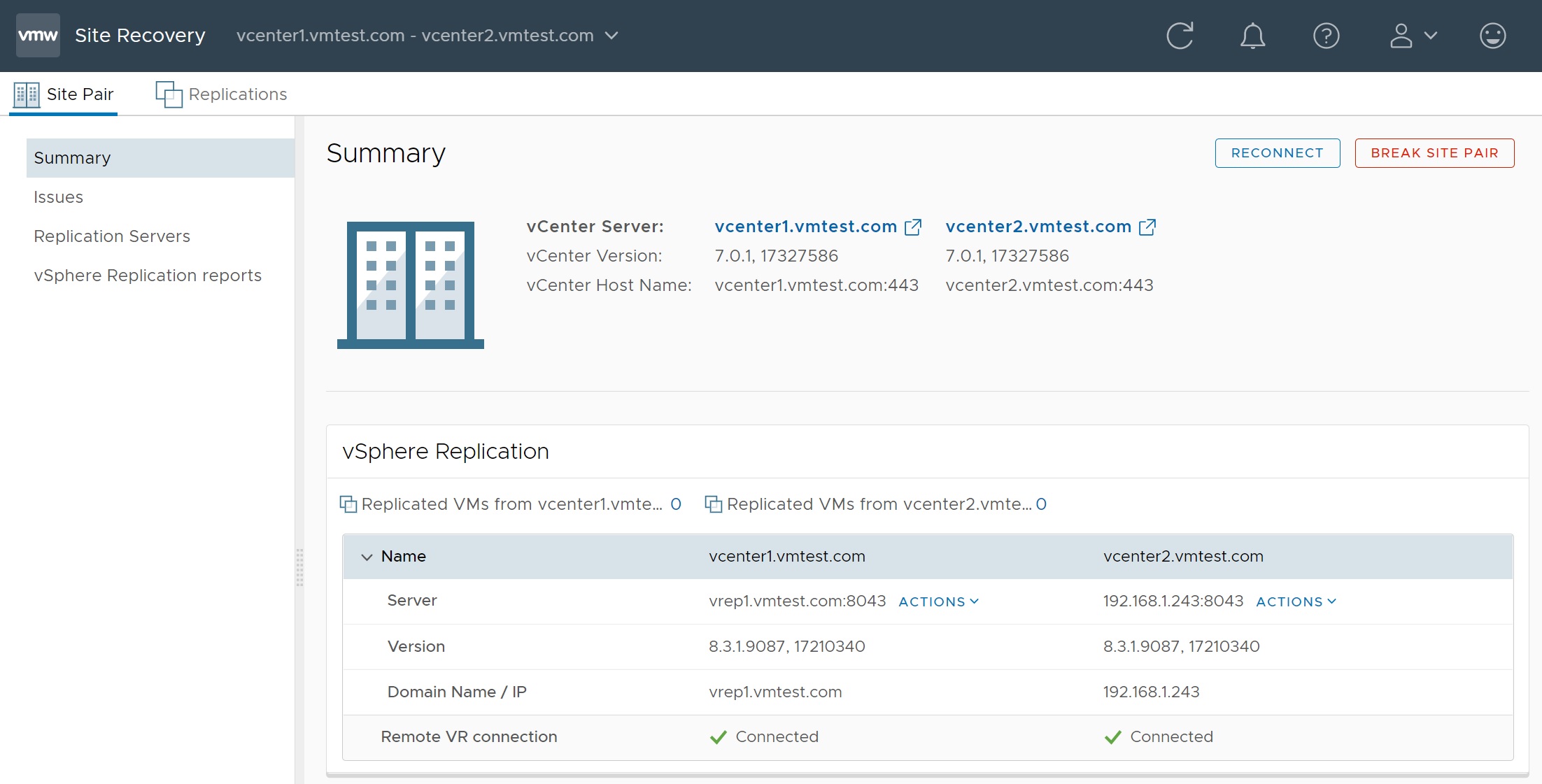Open help via the question mark icon
The height and width of the screenshot is (784, 1542).
[x=1326, y=36]
